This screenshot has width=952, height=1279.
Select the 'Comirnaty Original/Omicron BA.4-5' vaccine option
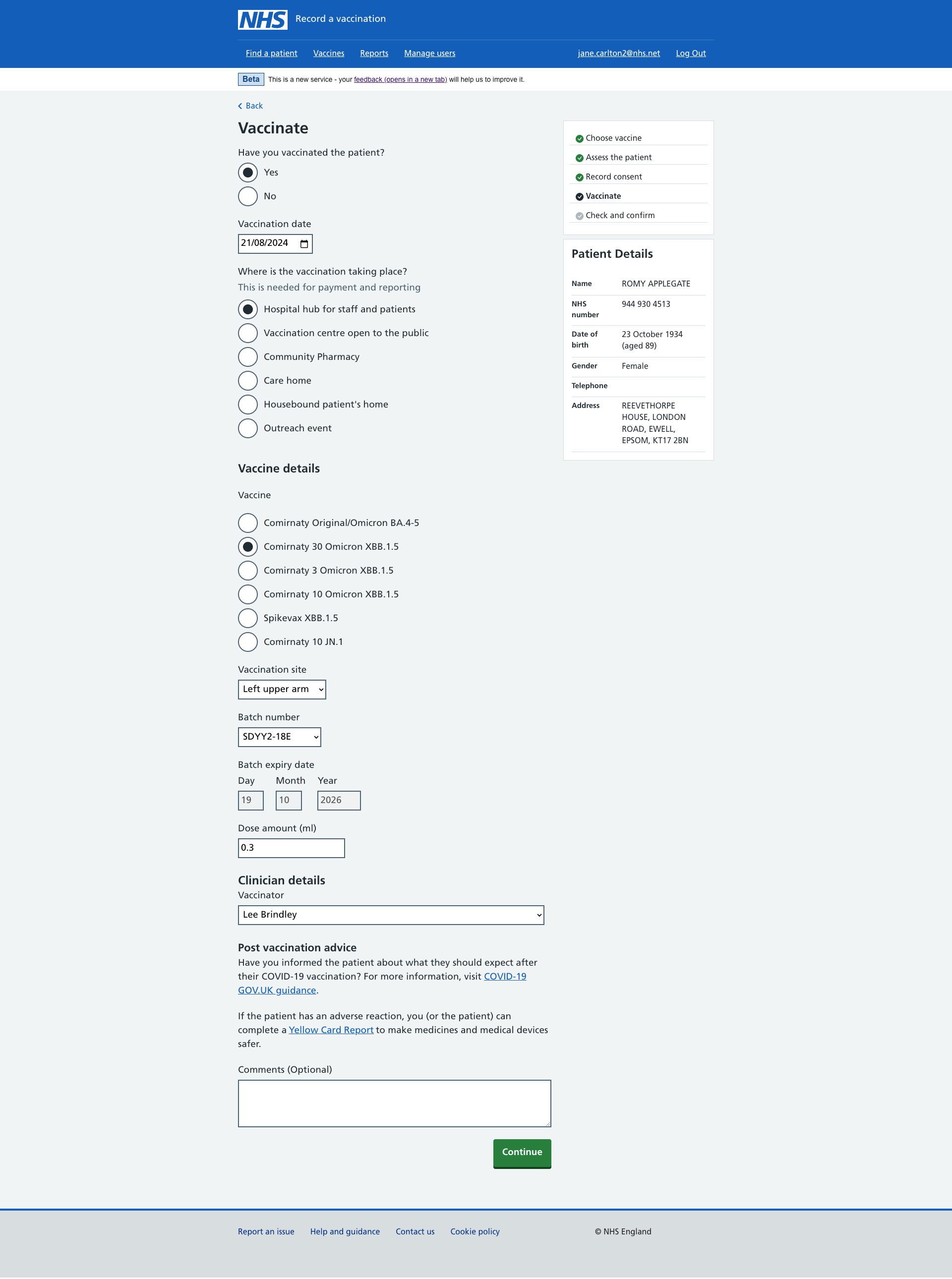click(x=247, y=523)
